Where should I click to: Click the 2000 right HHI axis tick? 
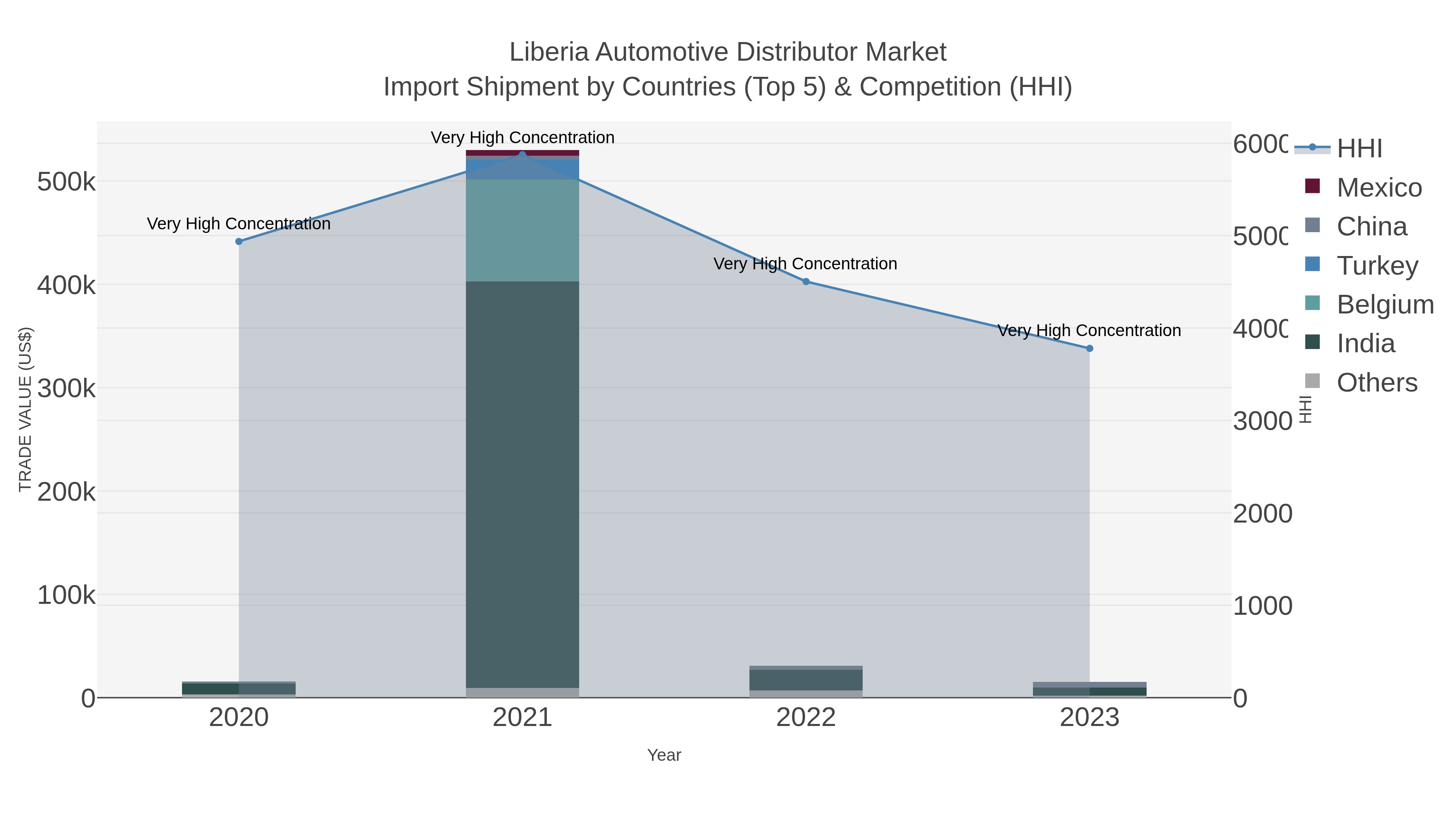click(x=1262, y=514)
